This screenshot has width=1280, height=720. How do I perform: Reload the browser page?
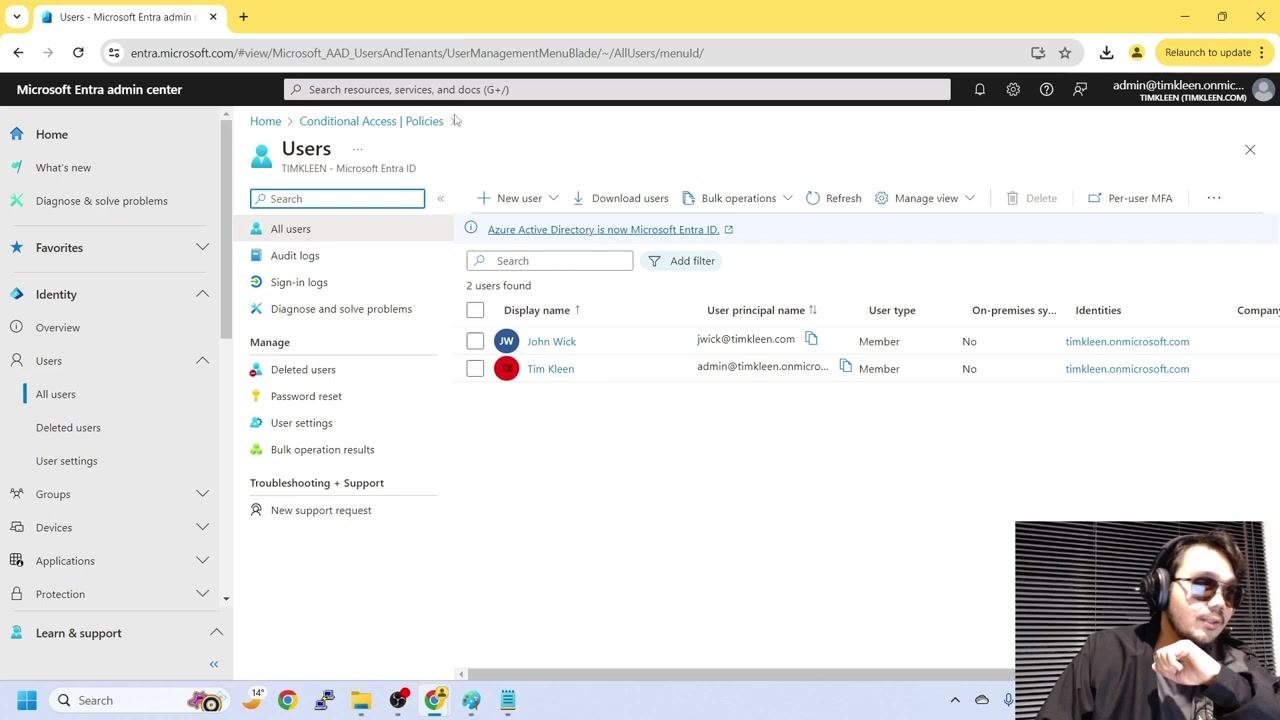(x=78, y=53)
